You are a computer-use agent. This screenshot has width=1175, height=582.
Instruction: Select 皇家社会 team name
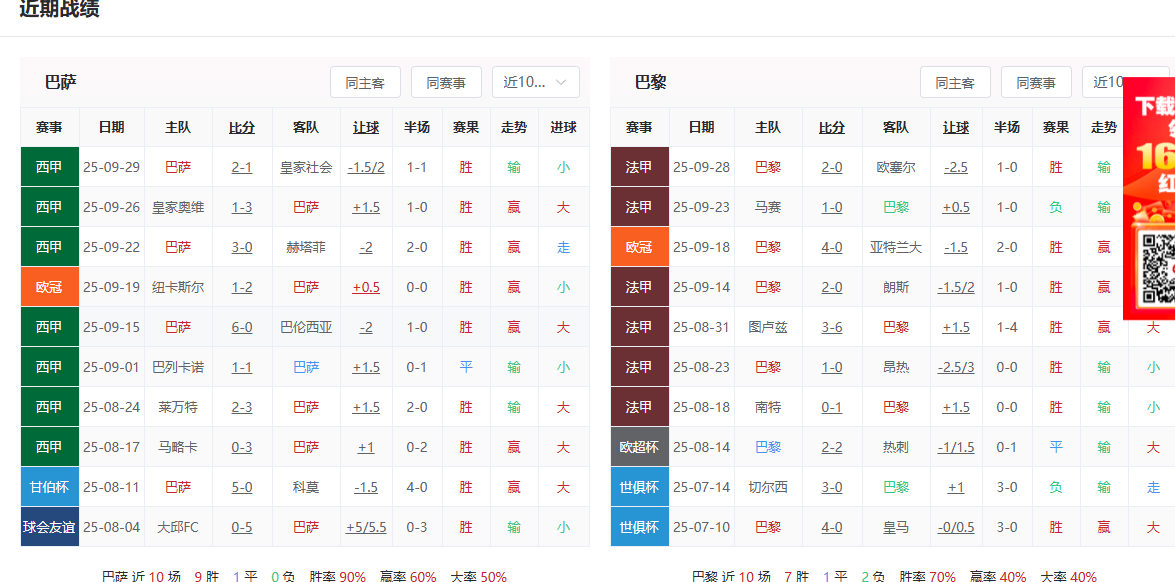[306, 167]
